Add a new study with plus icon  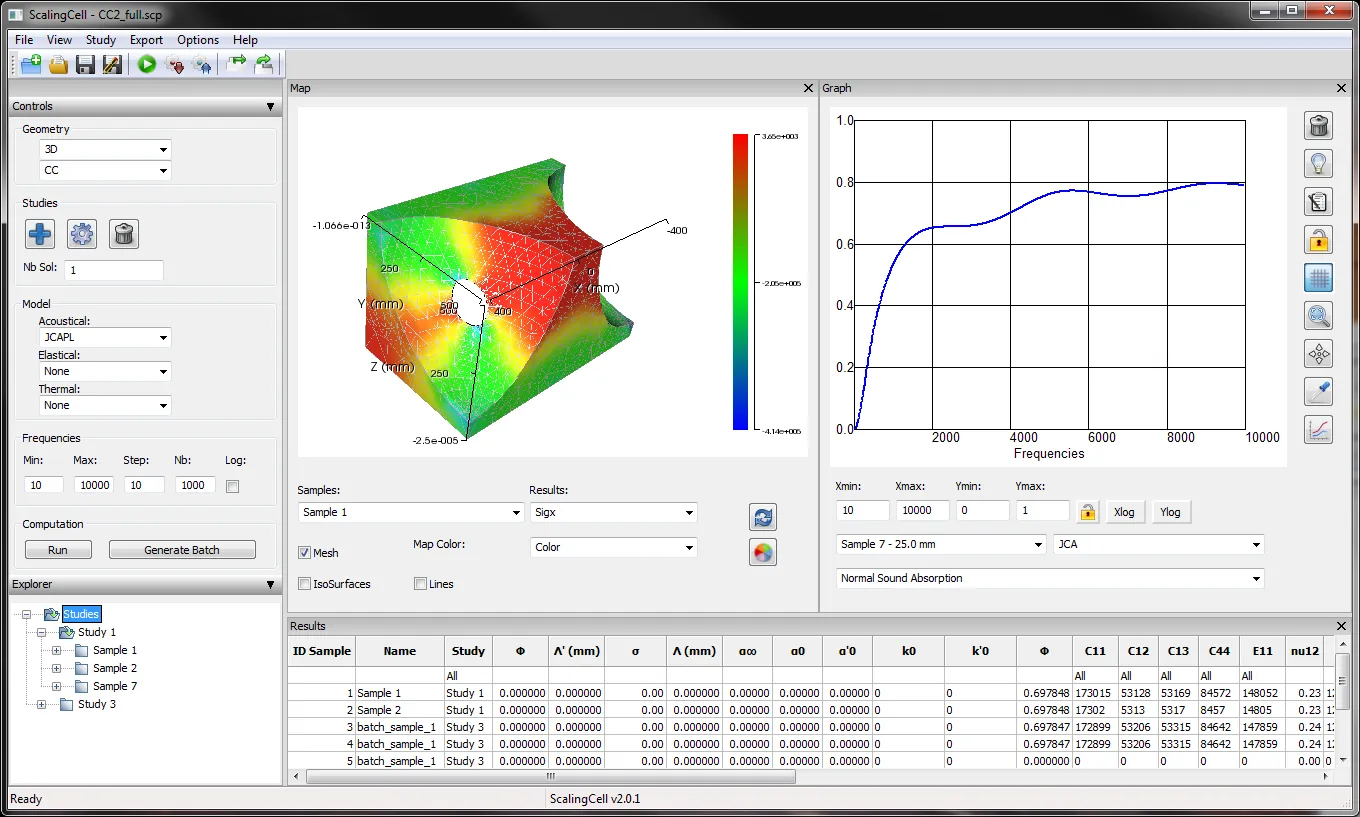tap(40, 234)
